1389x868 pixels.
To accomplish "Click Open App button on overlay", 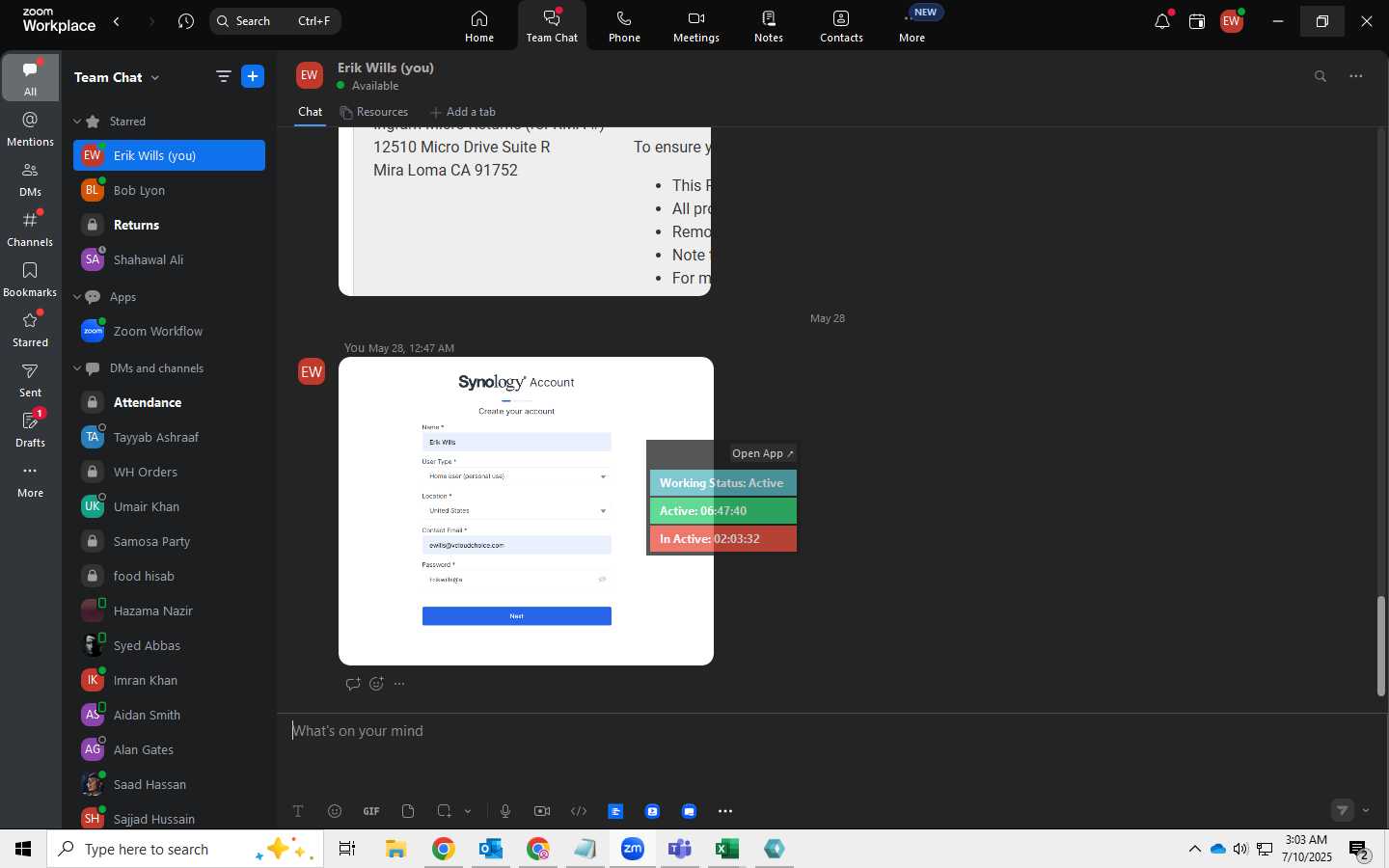I will pyautogui.click(x=763, y=453).
